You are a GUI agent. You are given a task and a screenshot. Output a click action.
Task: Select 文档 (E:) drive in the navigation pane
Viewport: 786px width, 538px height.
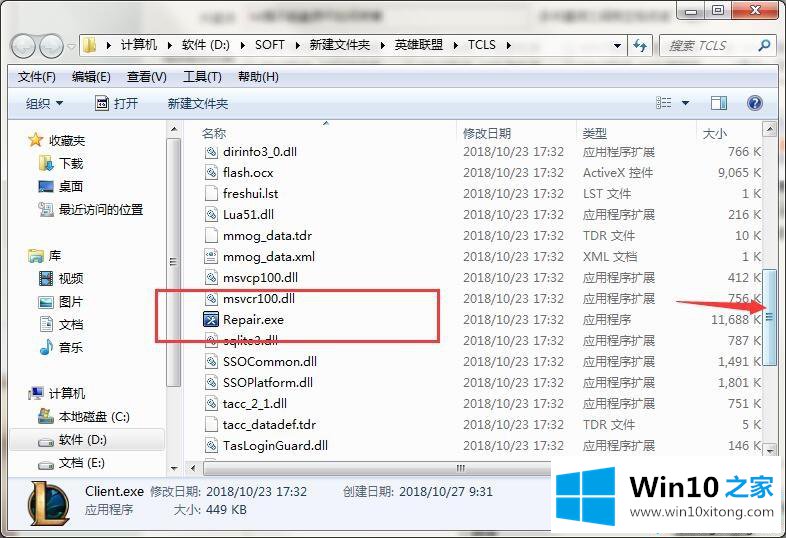(x=81, y=463)
